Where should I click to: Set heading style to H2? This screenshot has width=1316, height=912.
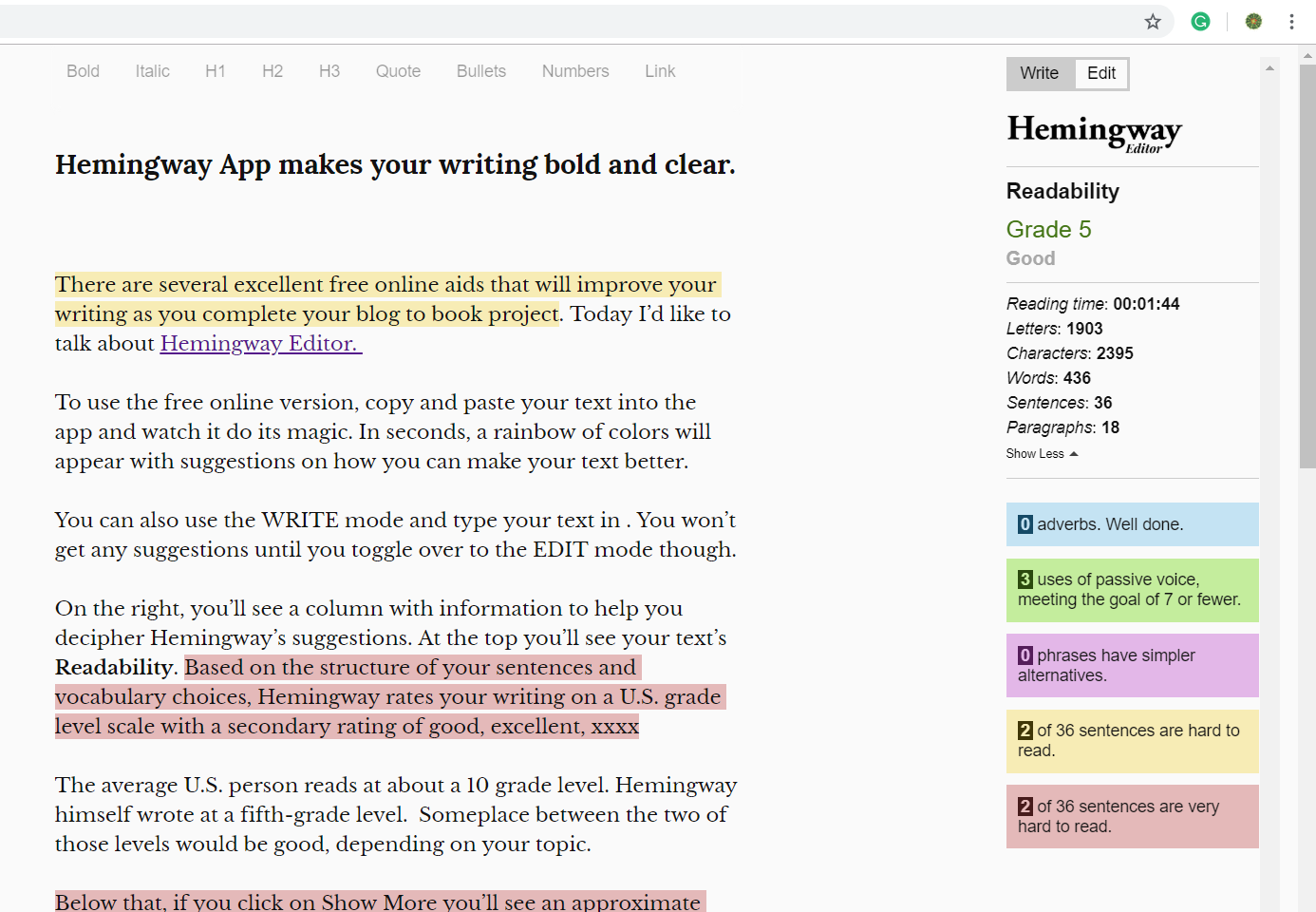click(x=273, y=71)
